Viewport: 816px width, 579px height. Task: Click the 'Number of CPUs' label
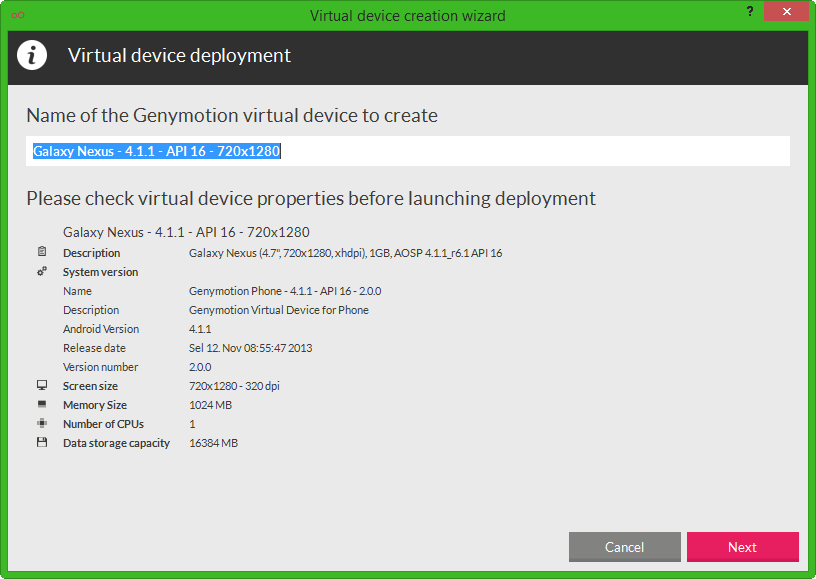click(x=104, y=424)
